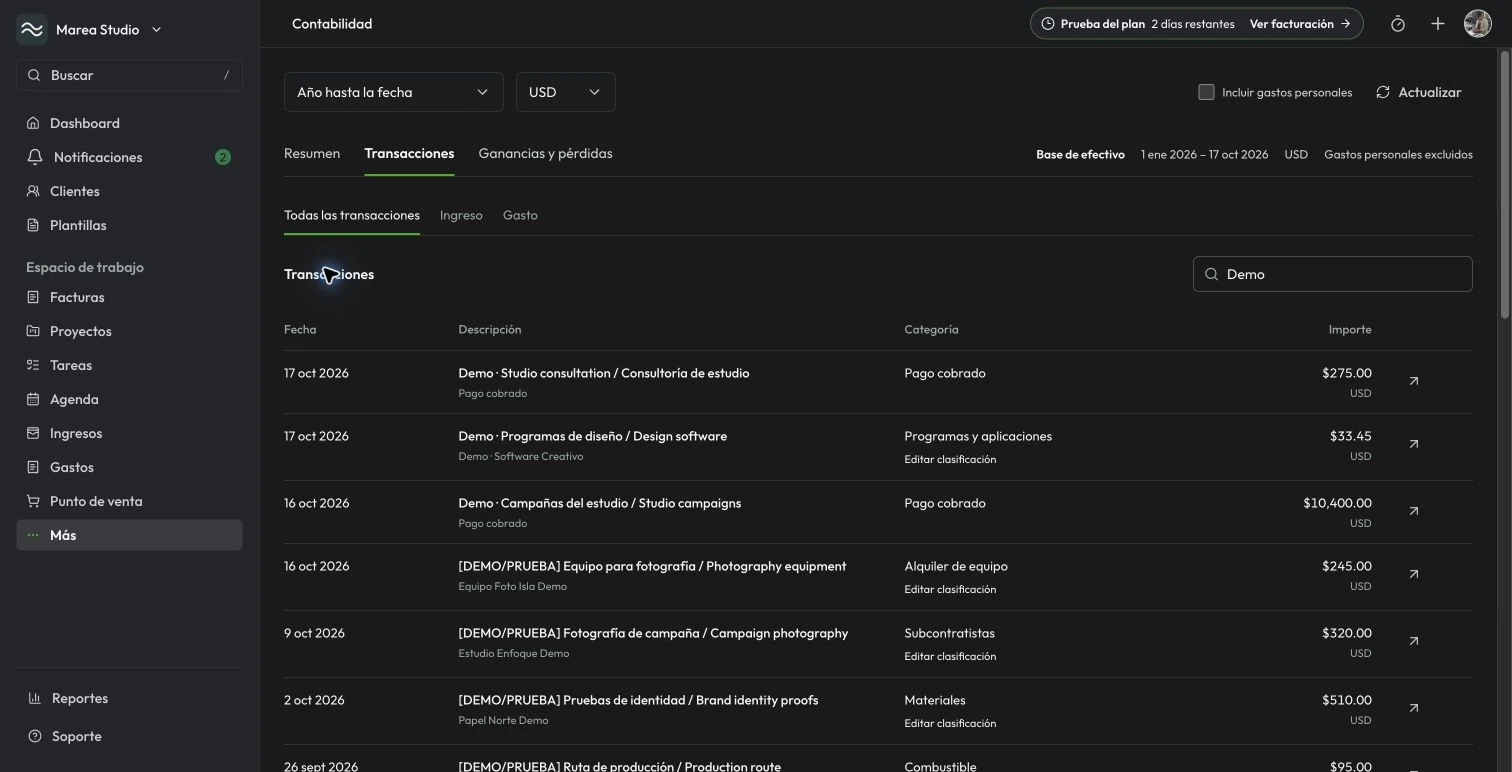
Task: Open Gastos in the sidebar
Action: tap(129, 467)
